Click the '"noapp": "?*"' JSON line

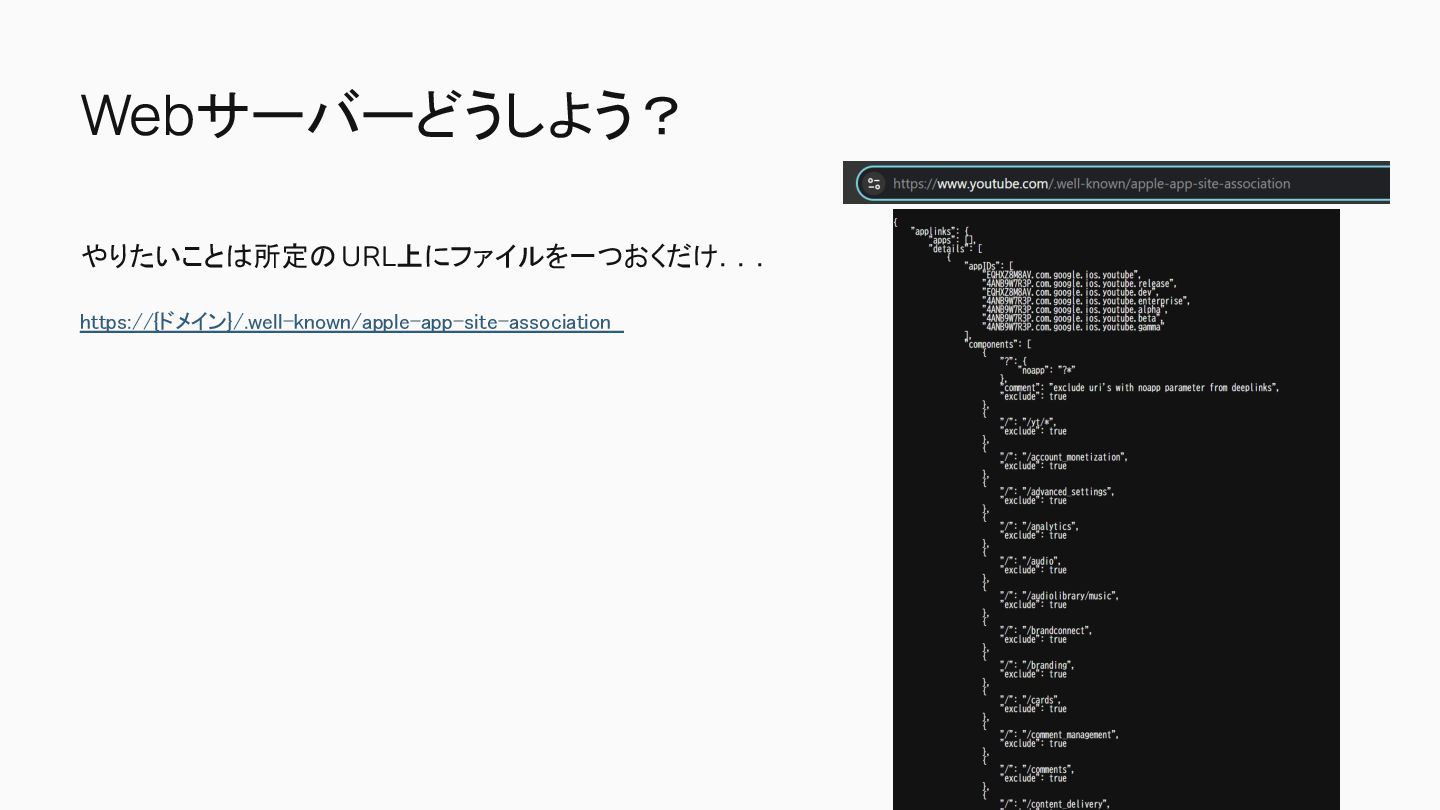click(1046, 370)
